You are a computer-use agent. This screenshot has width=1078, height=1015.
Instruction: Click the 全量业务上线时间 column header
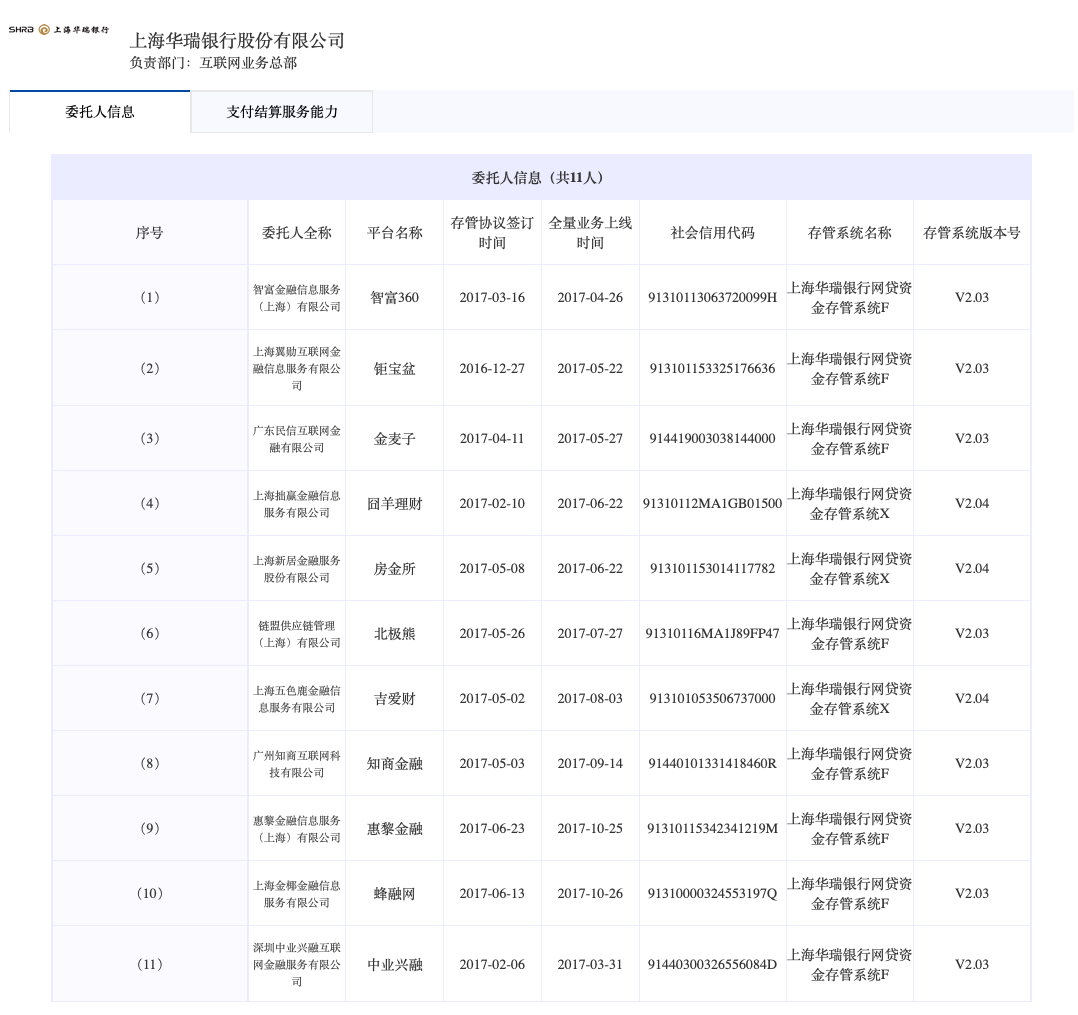pyautogui.click(x=590, y=232)
